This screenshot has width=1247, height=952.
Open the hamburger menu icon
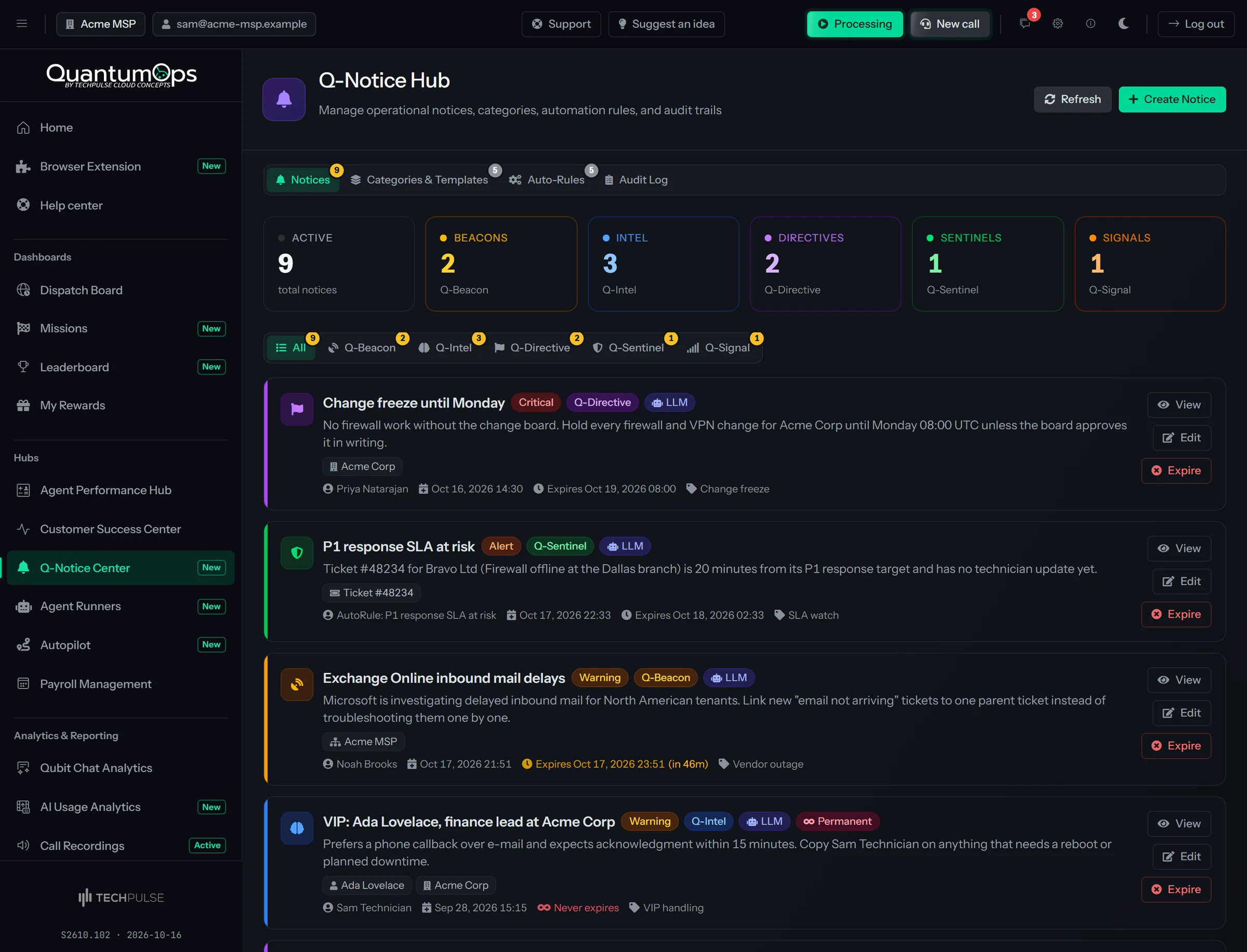coord(21,24)
